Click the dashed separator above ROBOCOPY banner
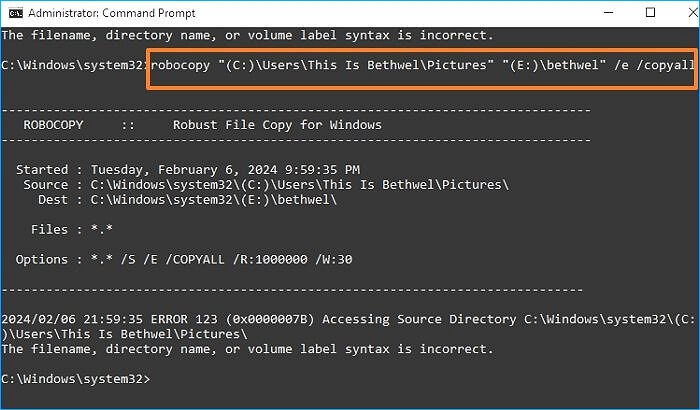This screenshot has width=700, height=410. pyautogui.click(x=296, y=110)
